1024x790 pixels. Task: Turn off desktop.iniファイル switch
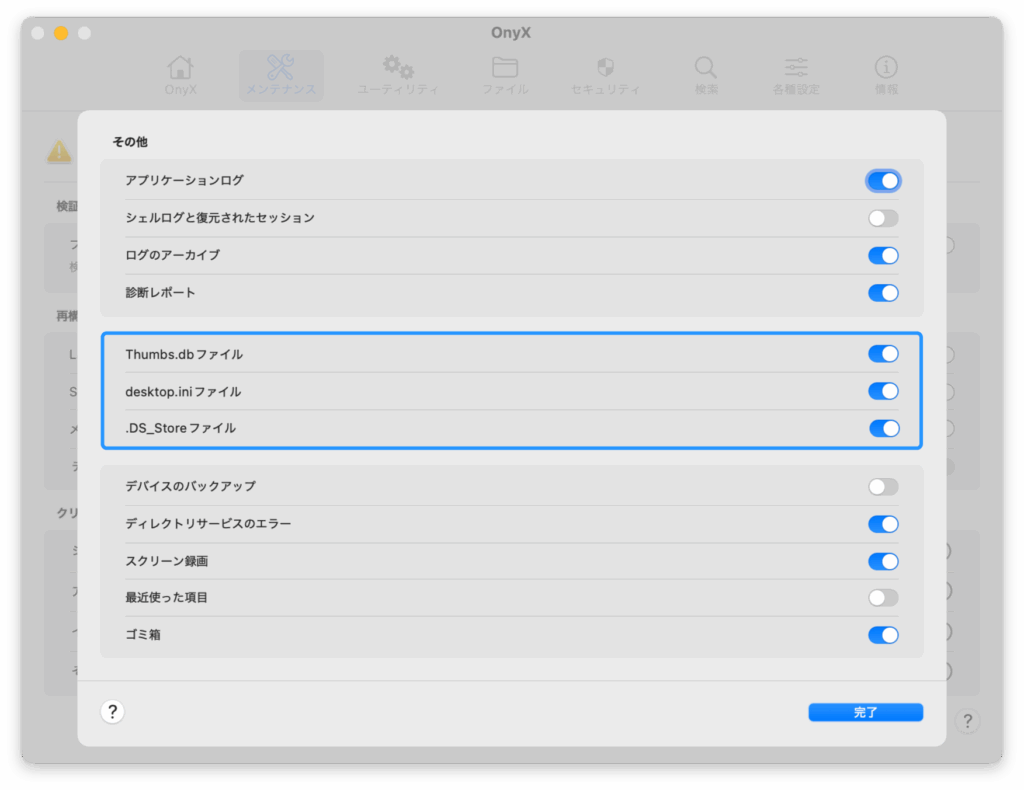point(883,391)
